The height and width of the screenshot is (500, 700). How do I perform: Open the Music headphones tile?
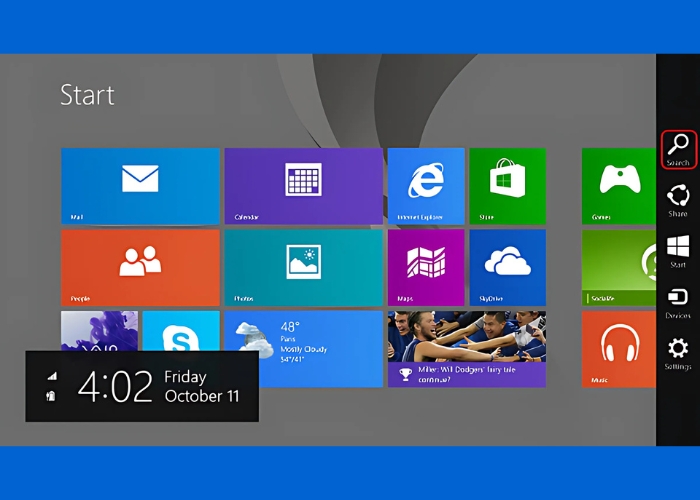(x=619, y=348)
